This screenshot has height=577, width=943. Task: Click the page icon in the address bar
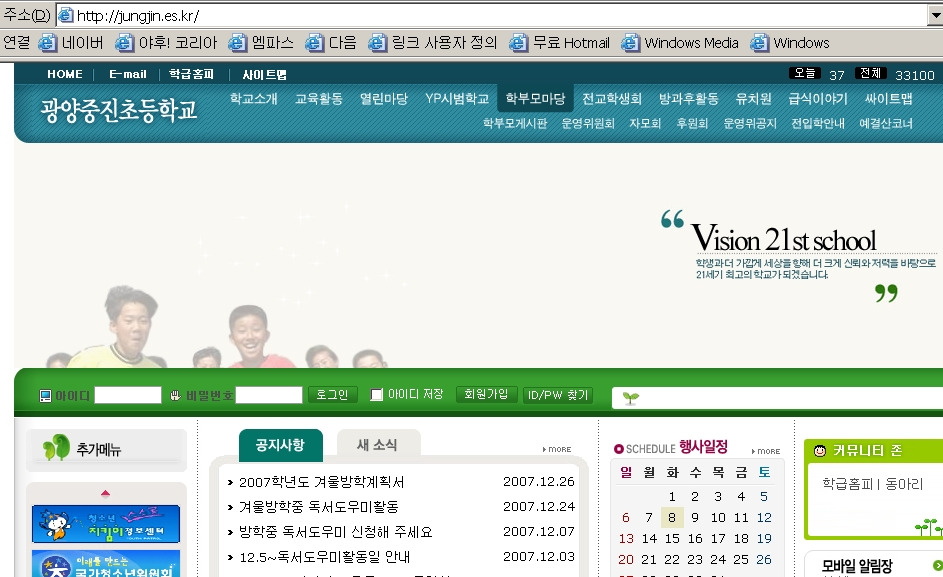(66, 15)
